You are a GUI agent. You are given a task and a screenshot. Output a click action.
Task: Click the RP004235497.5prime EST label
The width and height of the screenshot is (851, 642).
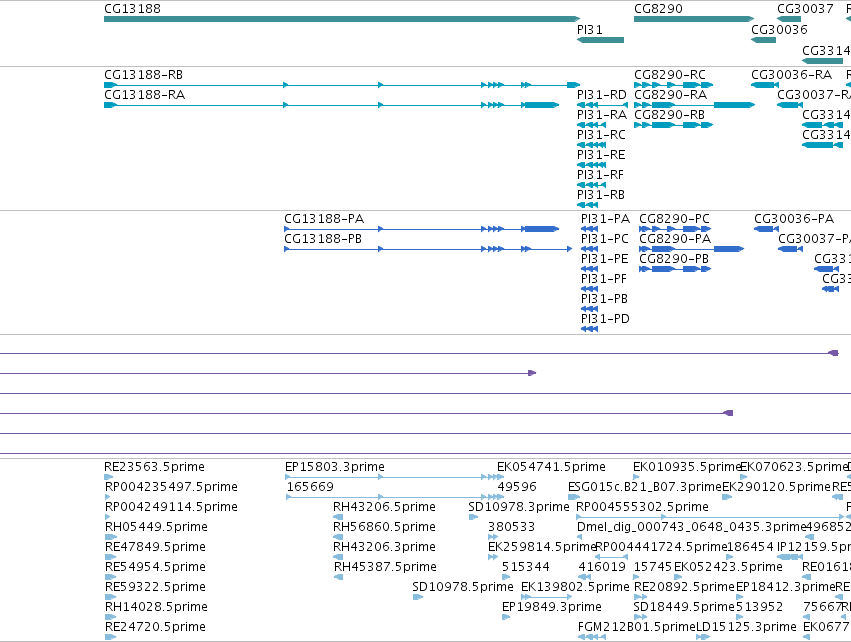(172, 487)
